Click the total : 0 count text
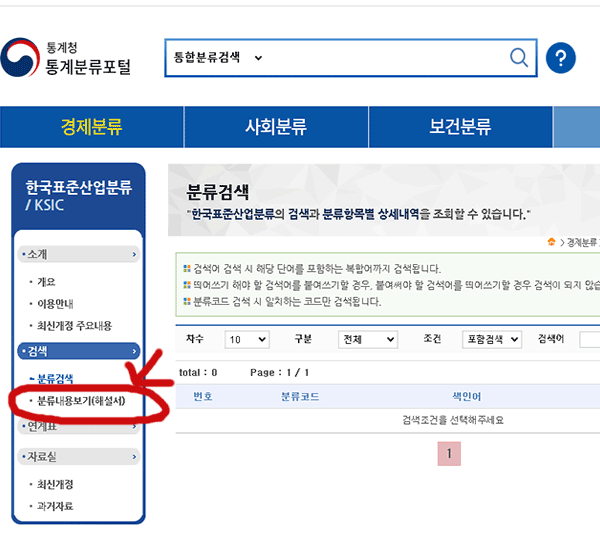The image size is (600, 550). click(198, 372)
